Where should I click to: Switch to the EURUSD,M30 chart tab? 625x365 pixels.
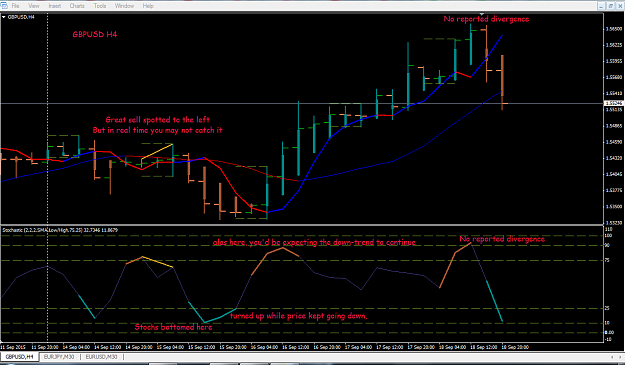(x=101, y=357)
